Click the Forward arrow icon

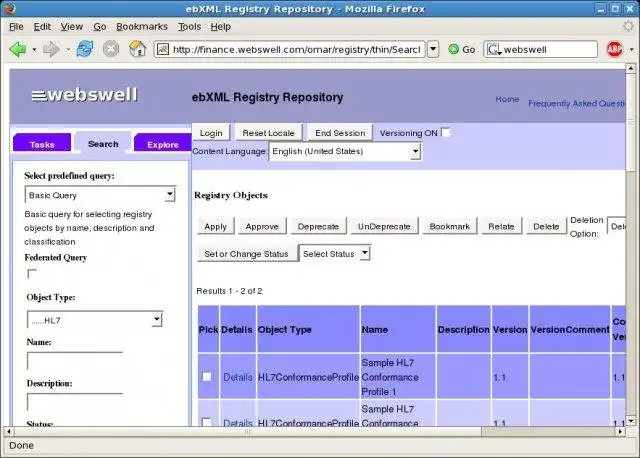[51, 49]
